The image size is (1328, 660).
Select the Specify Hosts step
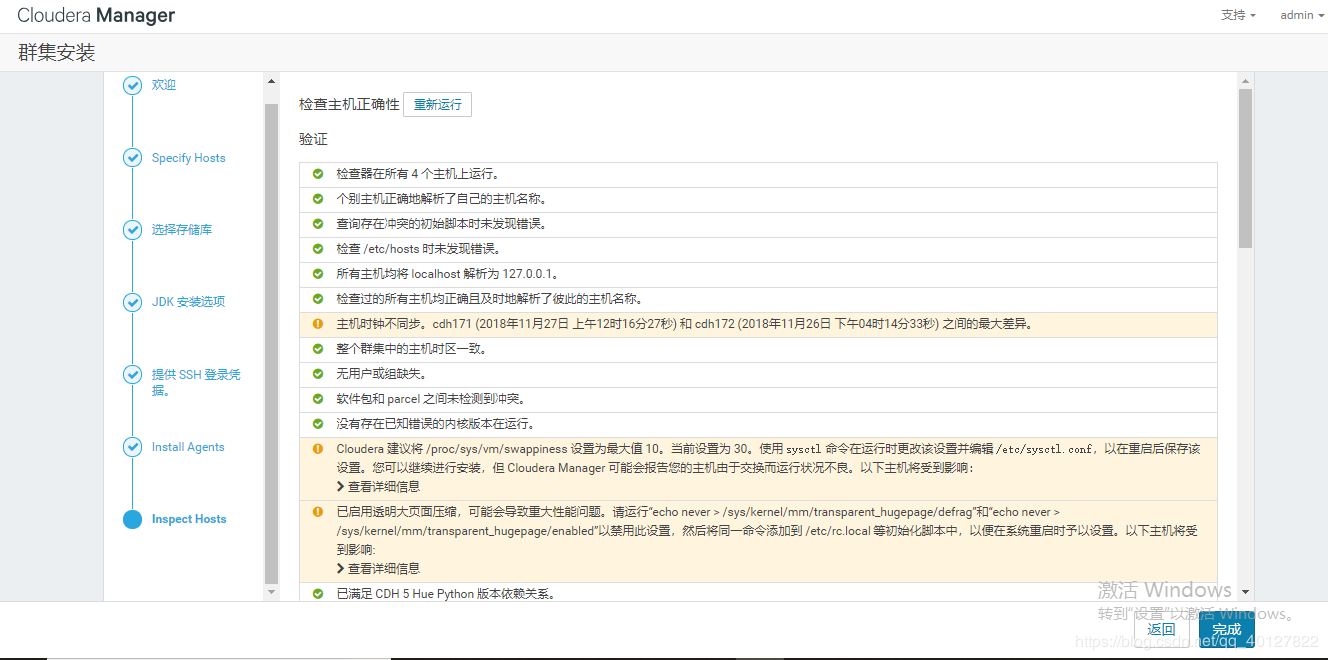tap(189, 158)
